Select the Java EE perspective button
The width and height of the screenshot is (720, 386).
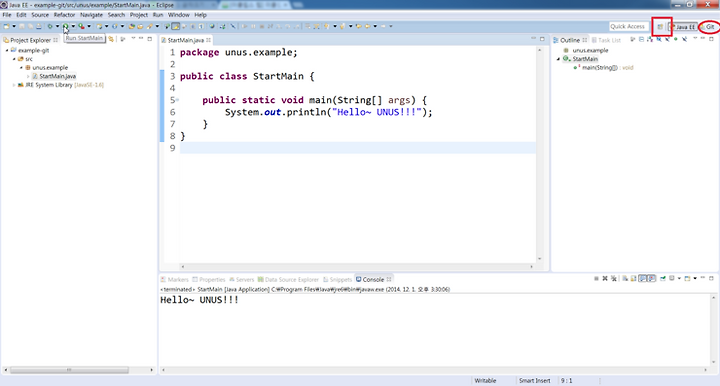coord(684,27)
